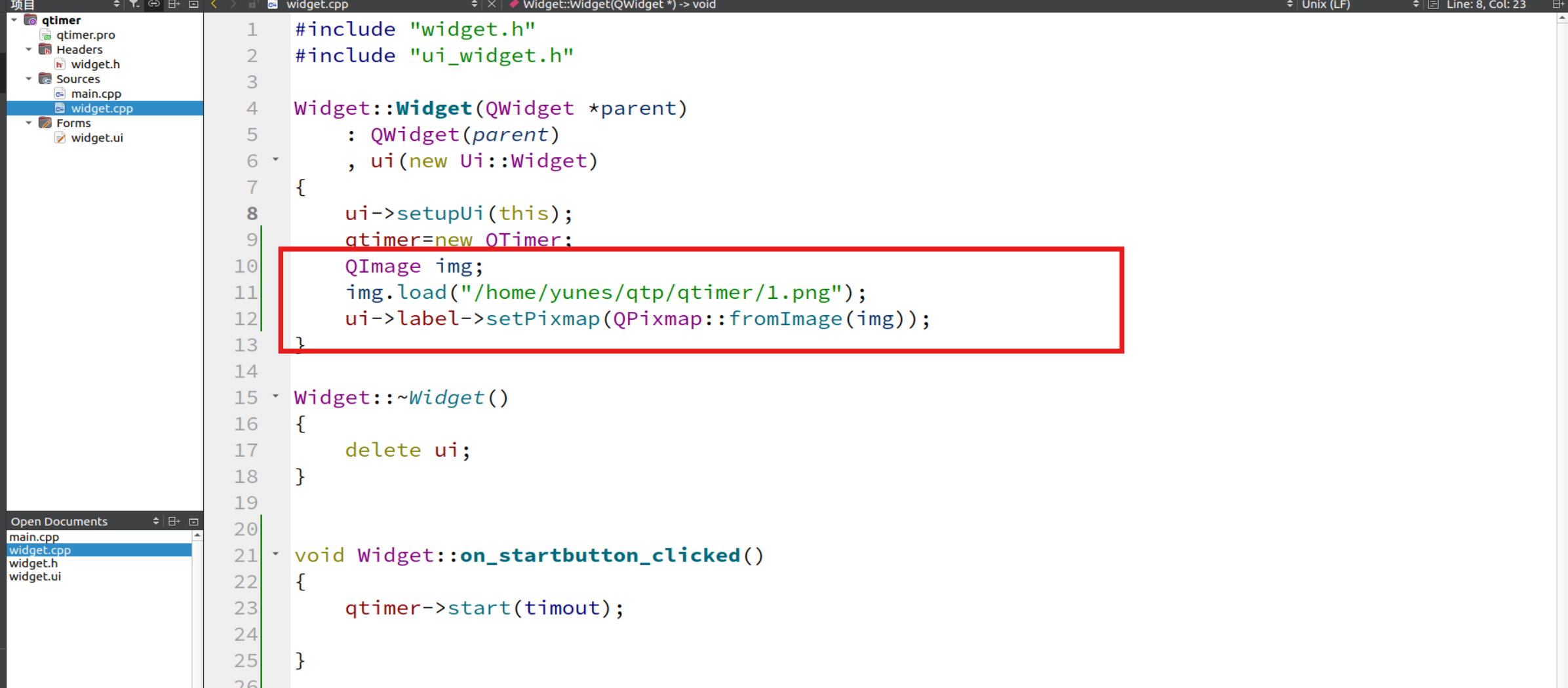This screenshot has height=688, width=1568.
Task: Split the Open Documents panel
Action: coord(174,521)
